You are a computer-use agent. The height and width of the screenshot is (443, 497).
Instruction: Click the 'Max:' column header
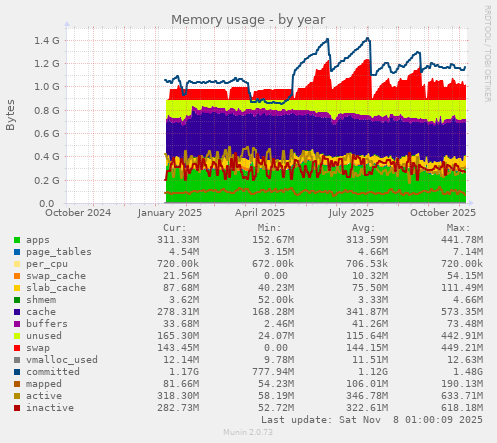click(458, 228)
